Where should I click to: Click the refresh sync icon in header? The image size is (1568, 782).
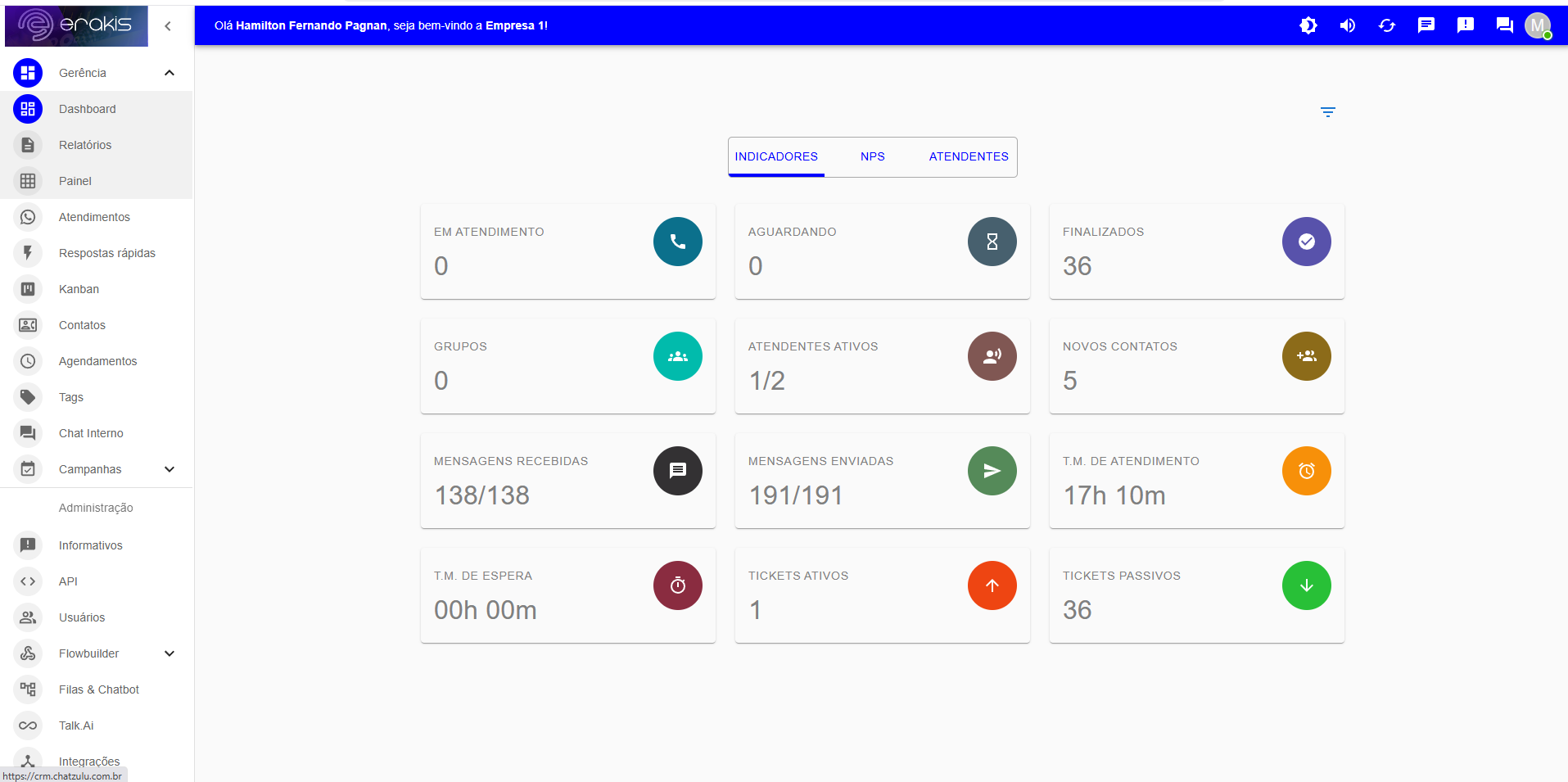point(1386,25)
